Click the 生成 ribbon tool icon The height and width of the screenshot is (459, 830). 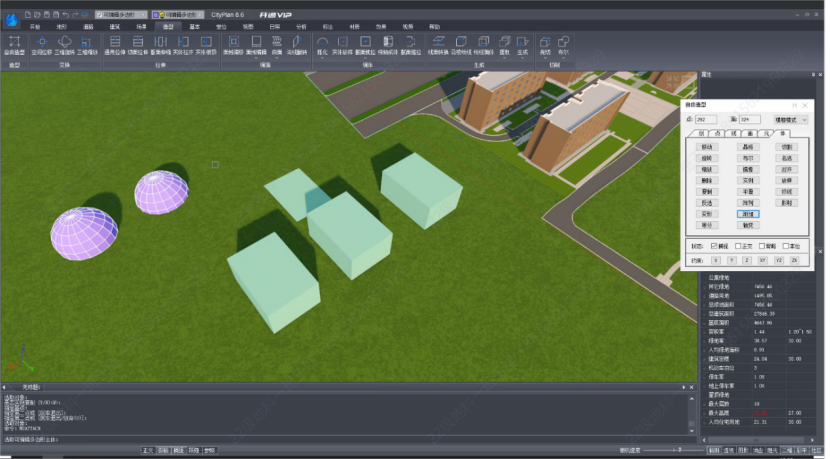(521, 41)
